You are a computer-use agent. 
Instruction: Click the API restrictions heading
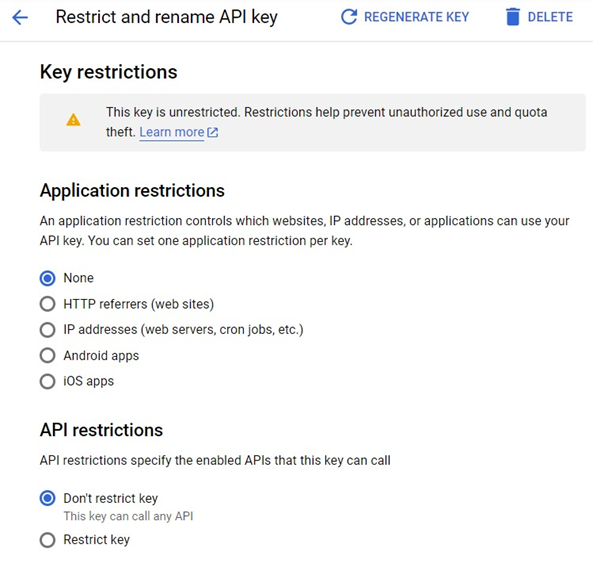(x=101, y=430)
